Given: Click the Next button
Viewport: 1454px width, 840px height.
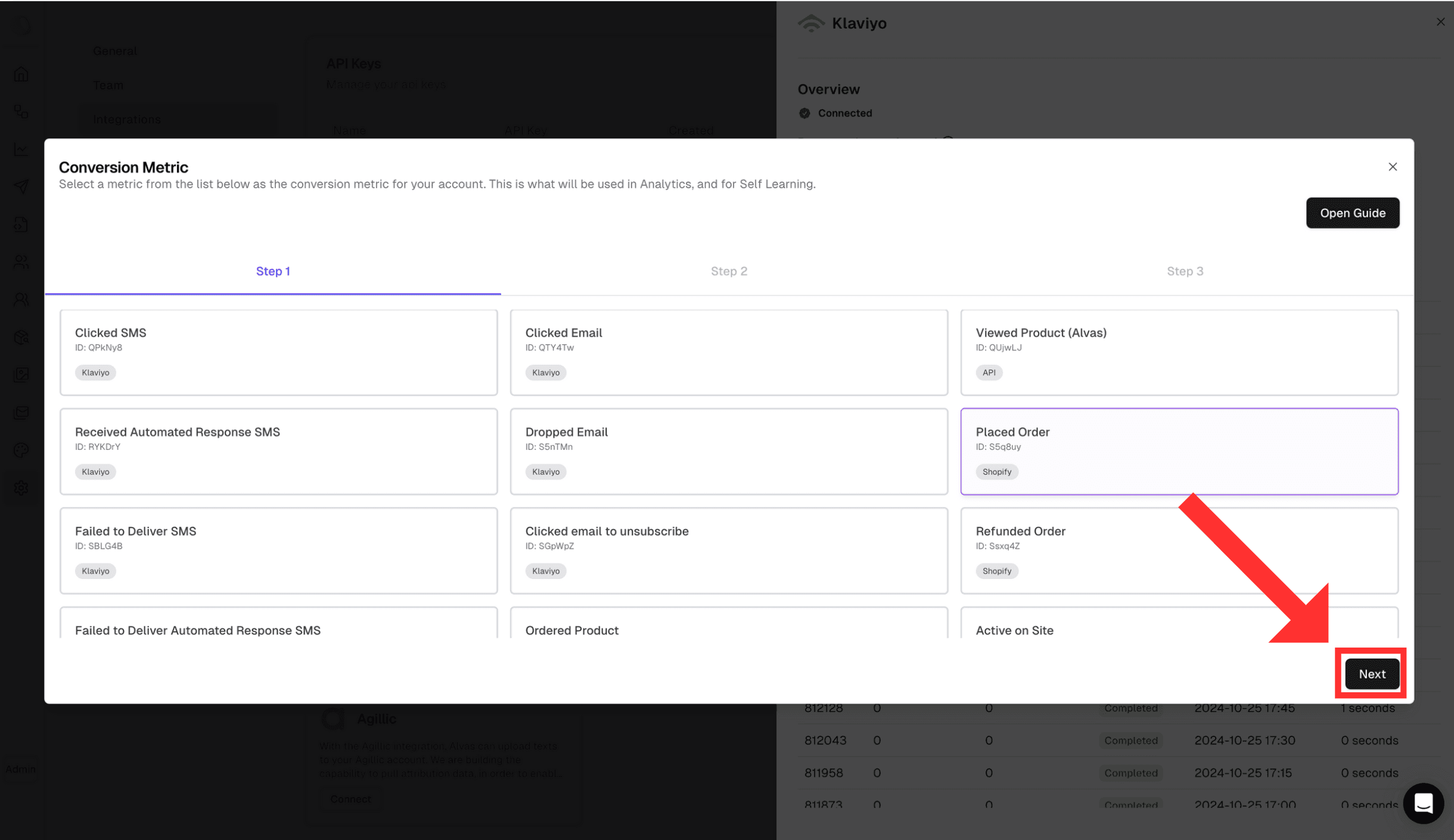Looking at the screenshot, I should [x=1372, y=674].
